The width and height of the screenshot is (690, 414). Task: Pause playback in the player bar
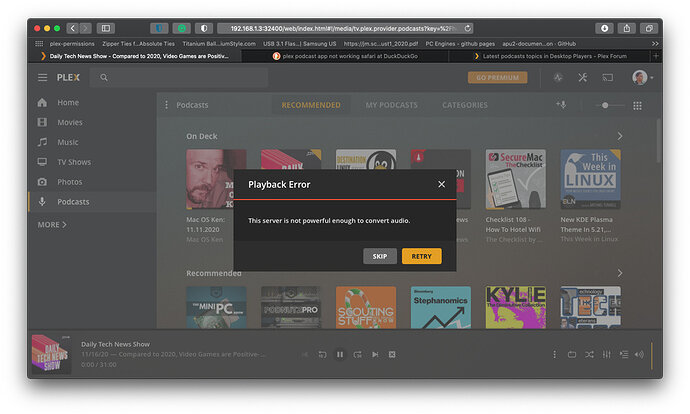tap(340, 354)
